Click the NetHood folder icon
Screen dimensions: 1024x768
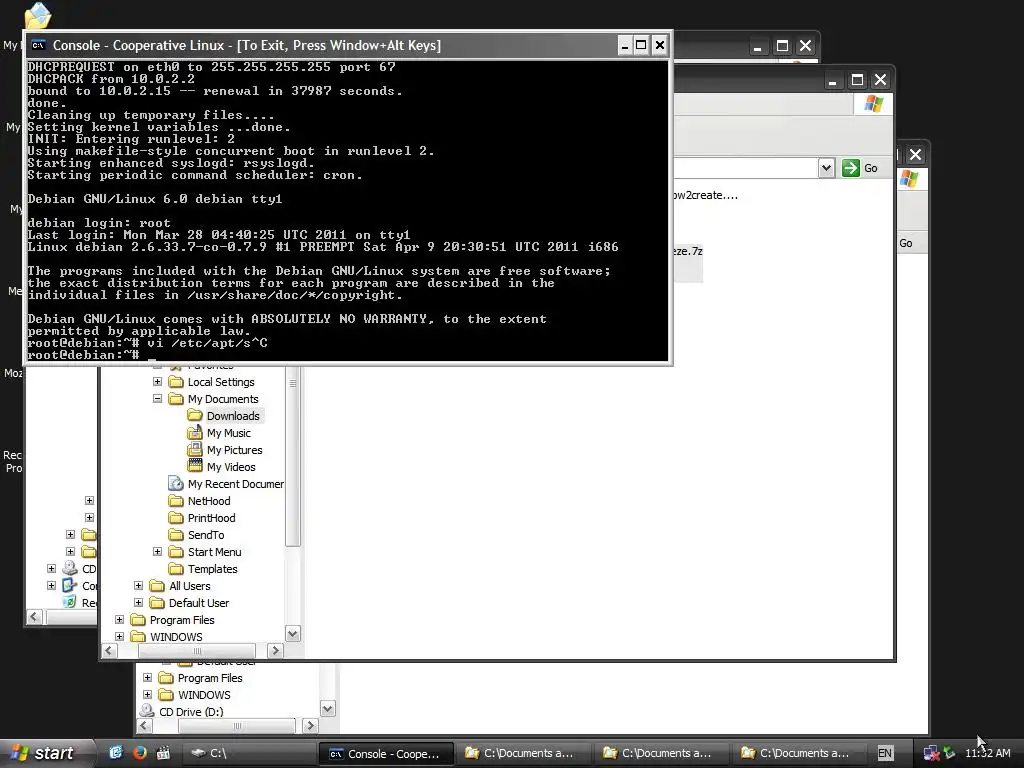click(x=176, y=500)
